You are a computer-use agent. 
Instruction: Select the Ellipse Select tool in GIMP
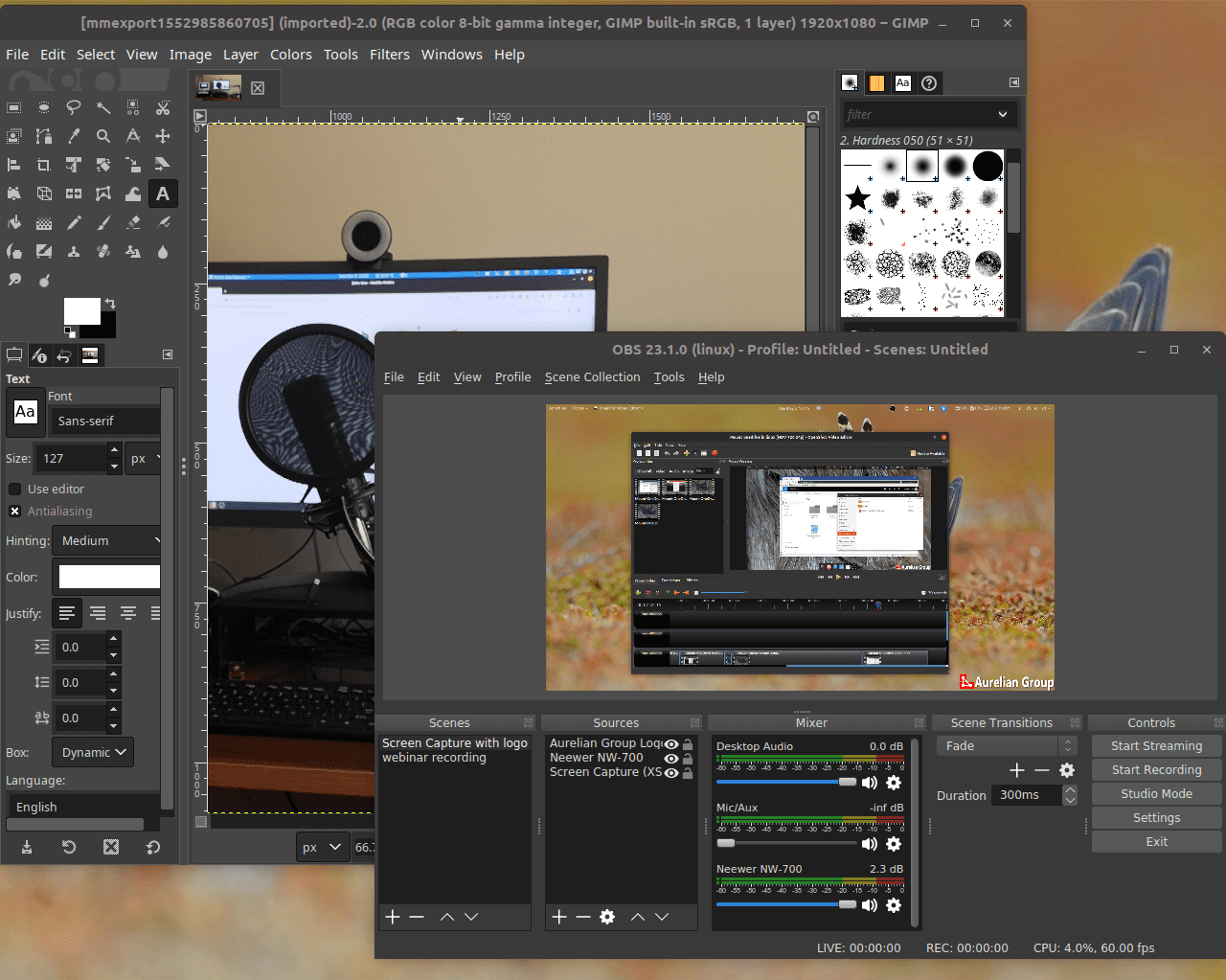point(44,107)
